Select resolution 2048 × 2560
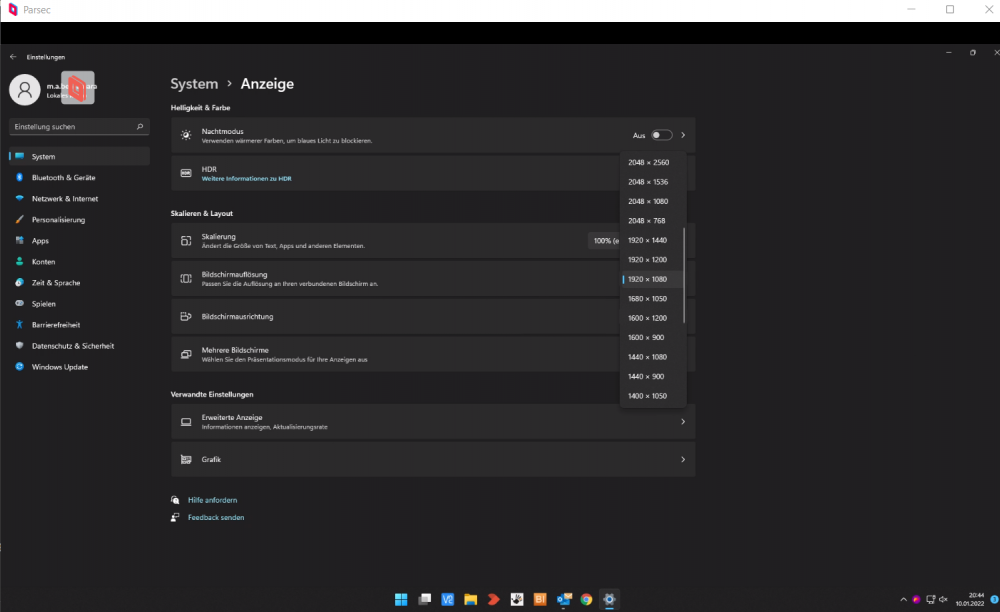Screen dimensions: 1000x612 (652, 163)
